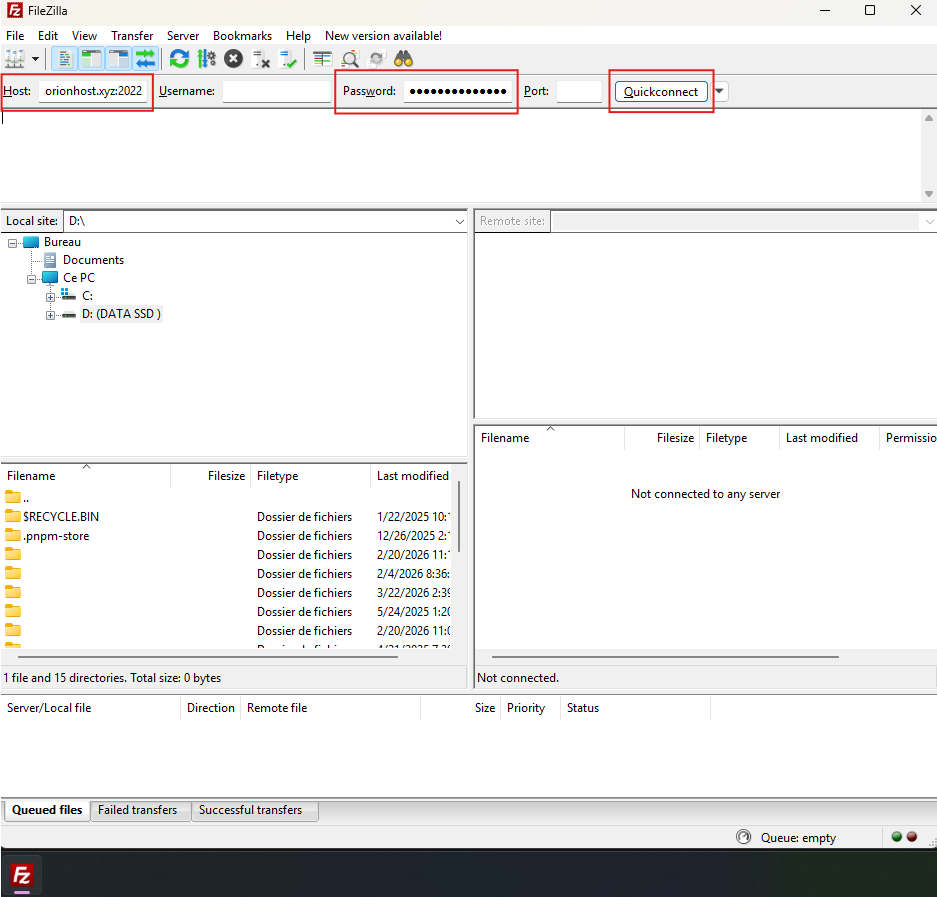Click the remote Last modified column header

[829, 437]
